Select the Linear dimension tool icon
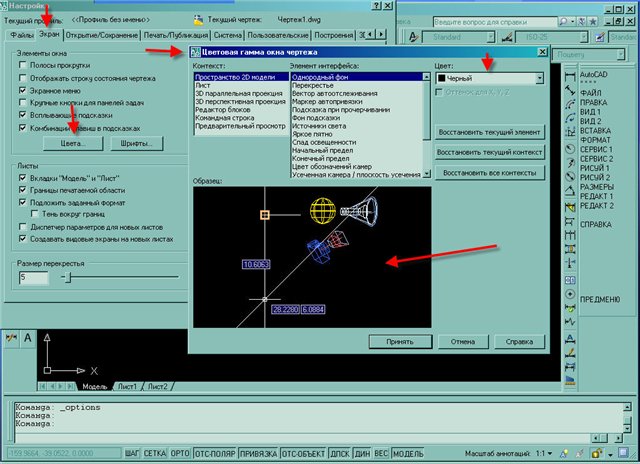Screen dimensions: 640x464 pos(570,76)
